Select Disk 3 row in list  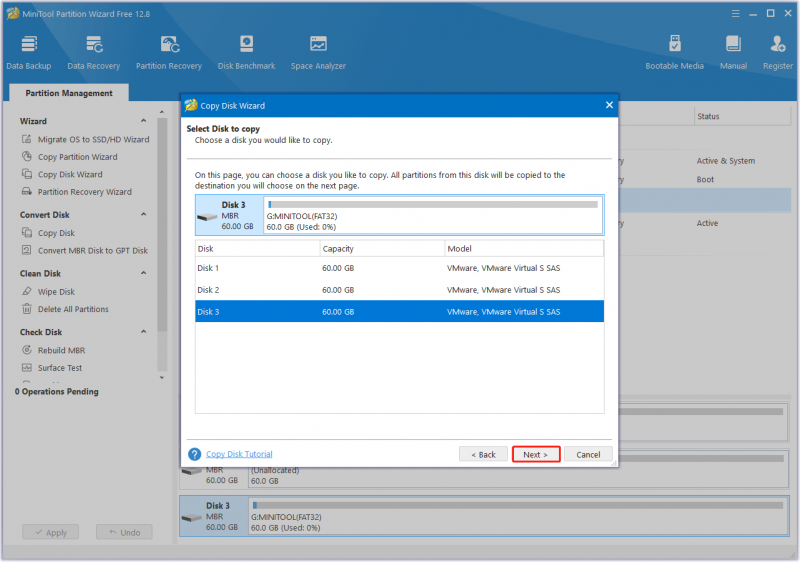[x=399, y=311]
